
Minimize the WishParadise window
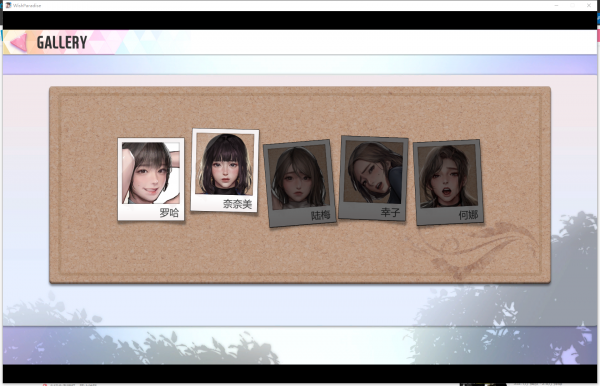point(556,5)
